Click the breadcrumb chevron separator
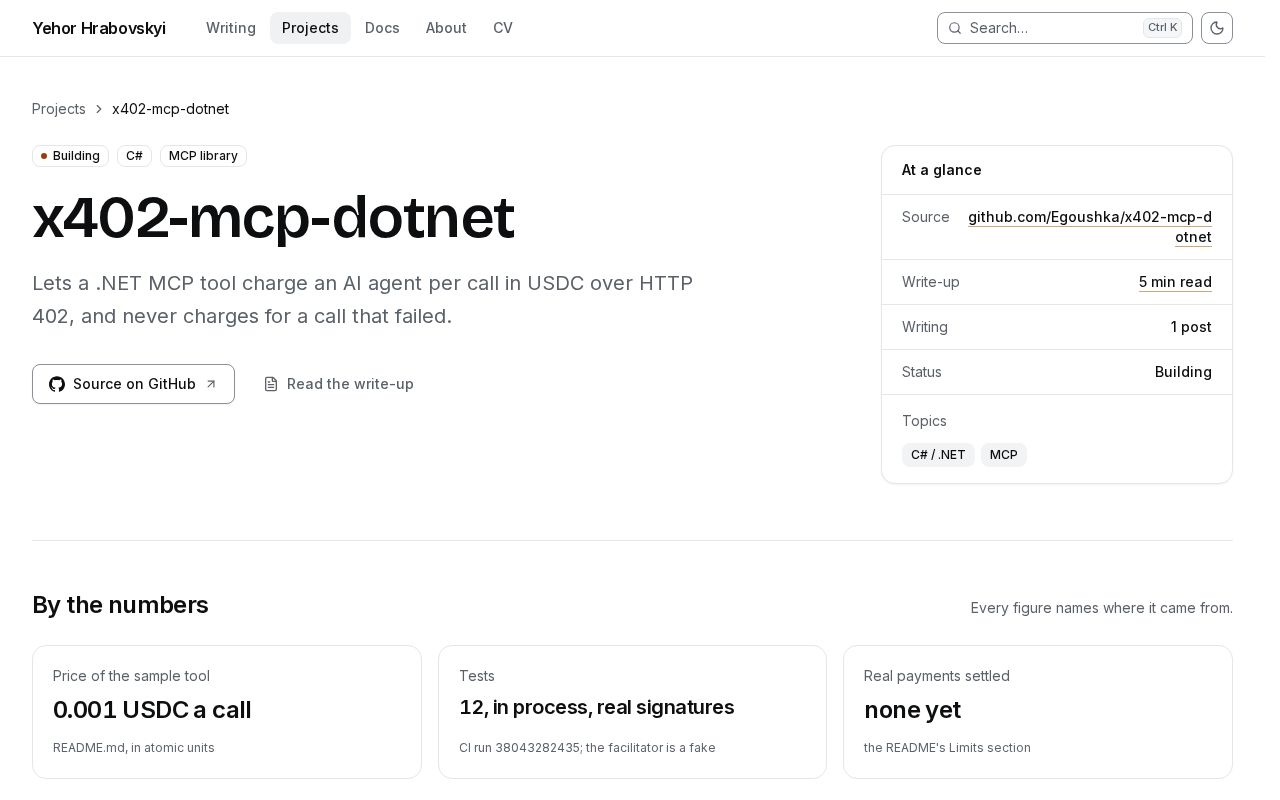The image size is (1280, 800). click(99, 109)
